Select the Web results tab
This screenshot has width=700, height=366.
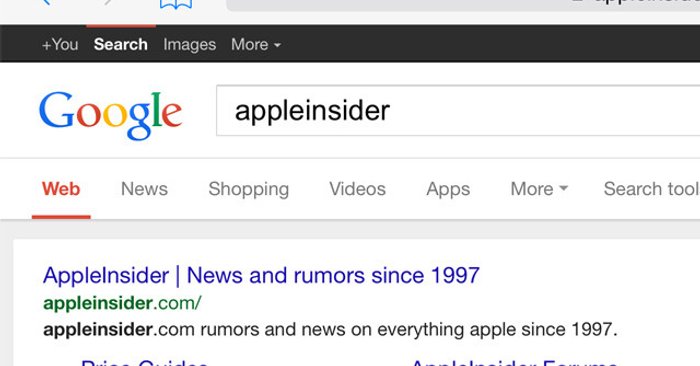(x=61, y=189)
